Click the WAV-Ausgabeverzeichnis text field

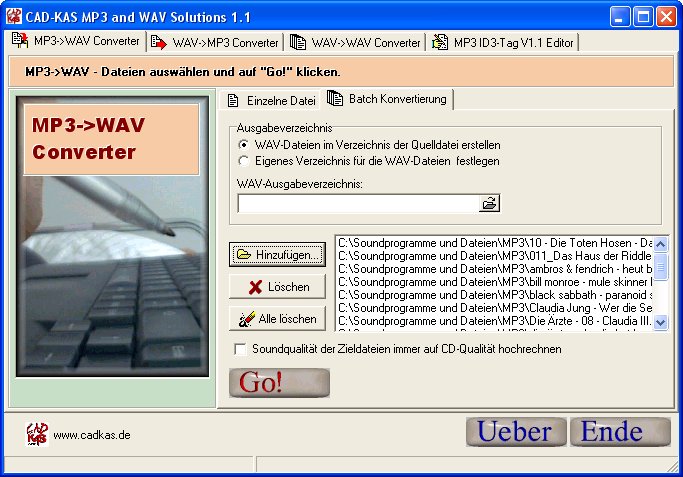click(357, 204)
